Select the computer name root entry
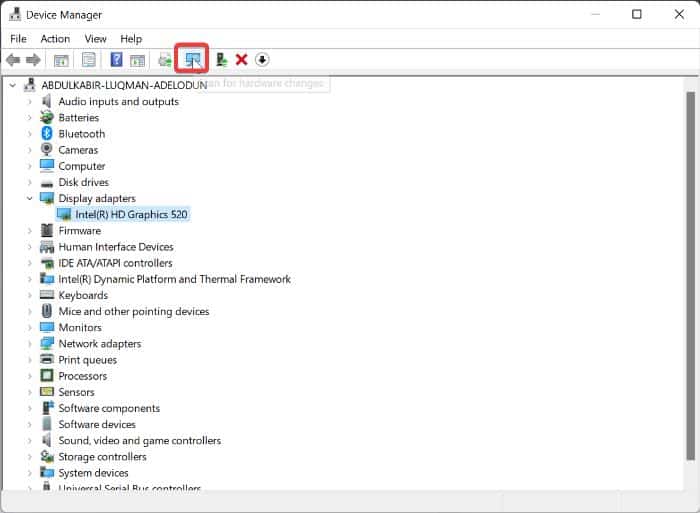The image size is (700, 513). 124,85
